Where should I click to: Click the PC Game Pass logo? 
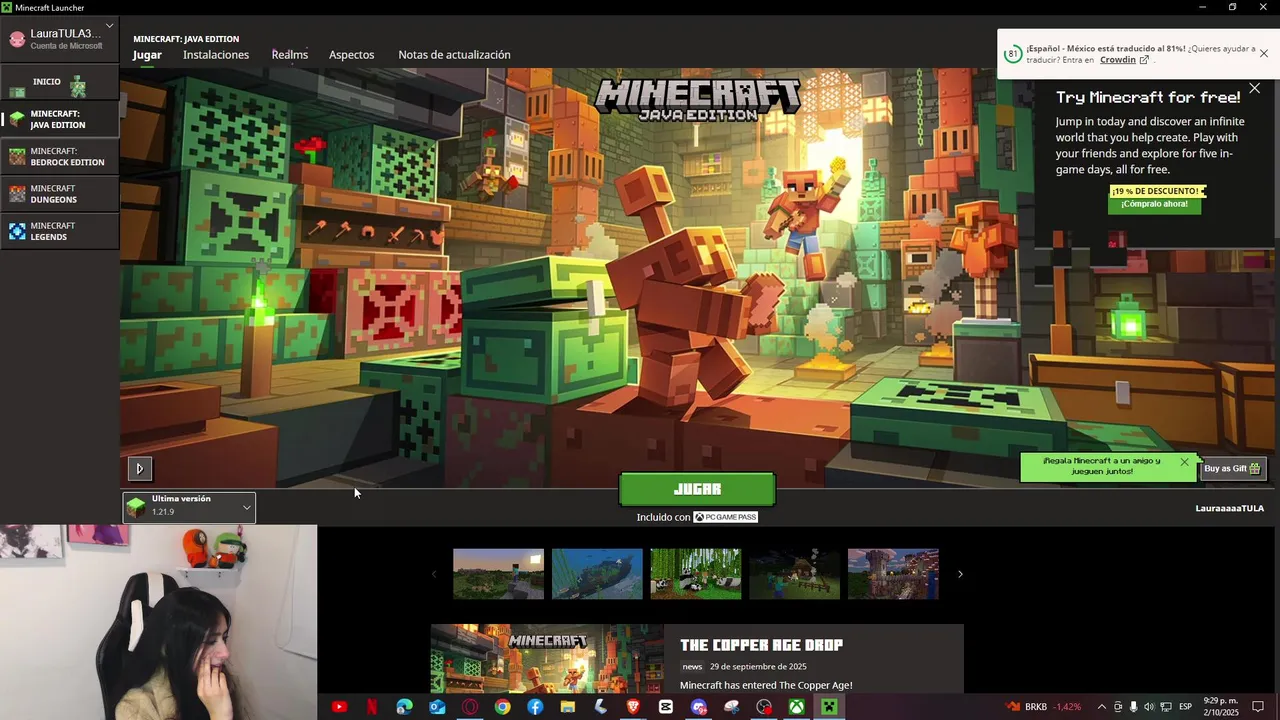point(726,517)
